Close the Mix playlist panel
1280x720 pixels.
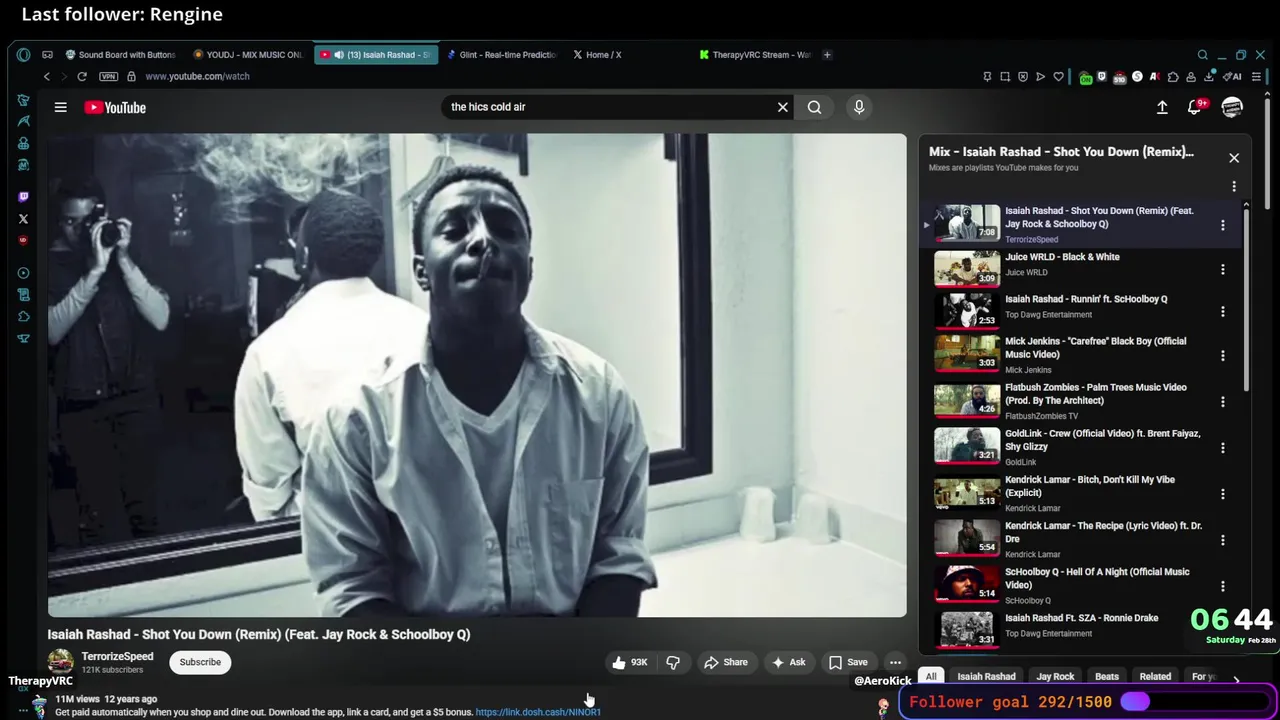(1234, 158)
